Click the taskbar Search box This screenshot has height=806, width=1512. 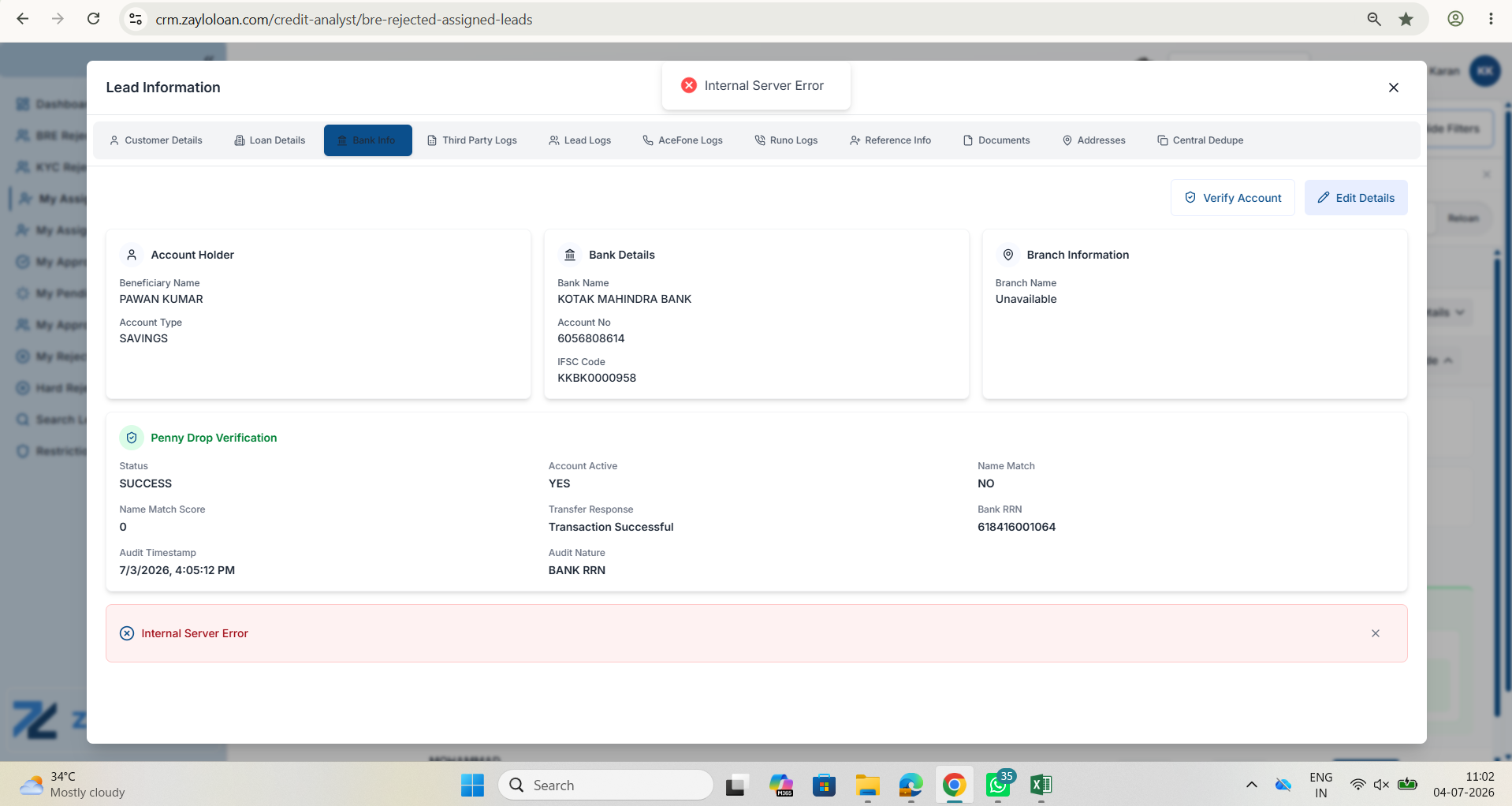click(x=606, y=785)
